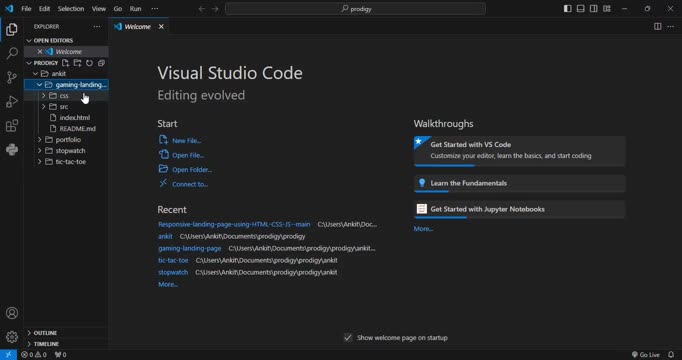Click the Open Folder... link
Viewport: 682px width, 360px height.
[192, 170]
